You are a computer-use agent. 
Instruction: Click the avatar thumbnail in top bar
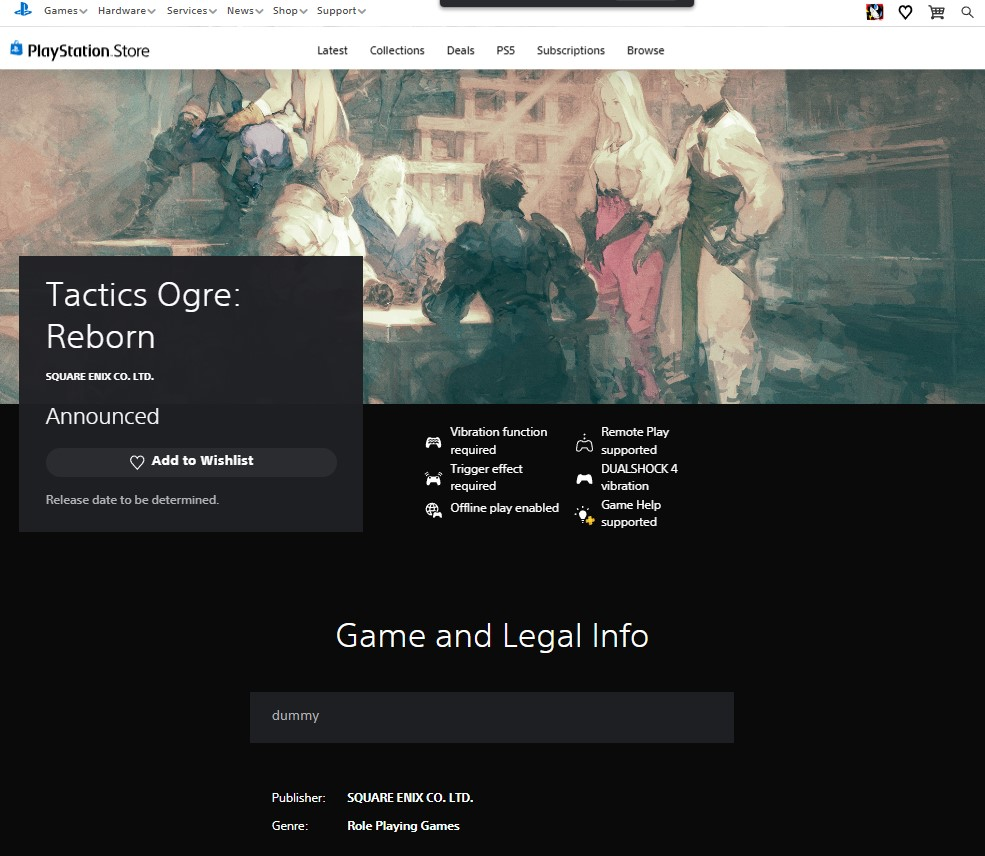point(874,12)
